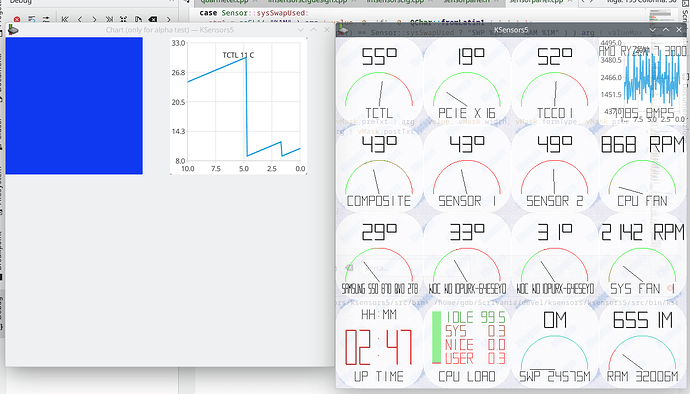Click the '655 1M' RAM usage readout
690x394 pixels.
[x=642, y=320]
